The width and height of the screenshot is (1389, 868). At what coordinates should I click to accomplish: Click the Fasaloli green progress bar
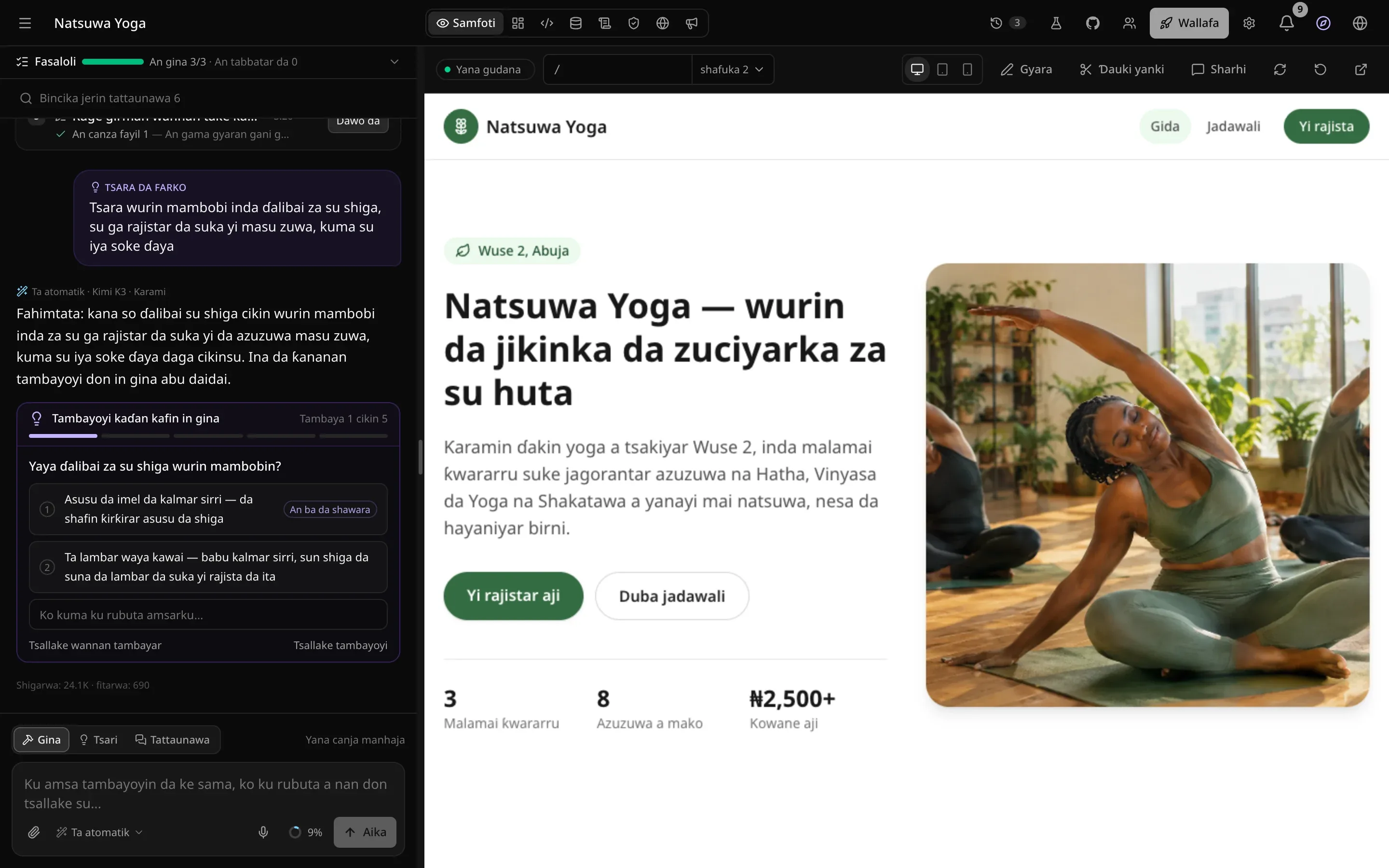(112, 61)
